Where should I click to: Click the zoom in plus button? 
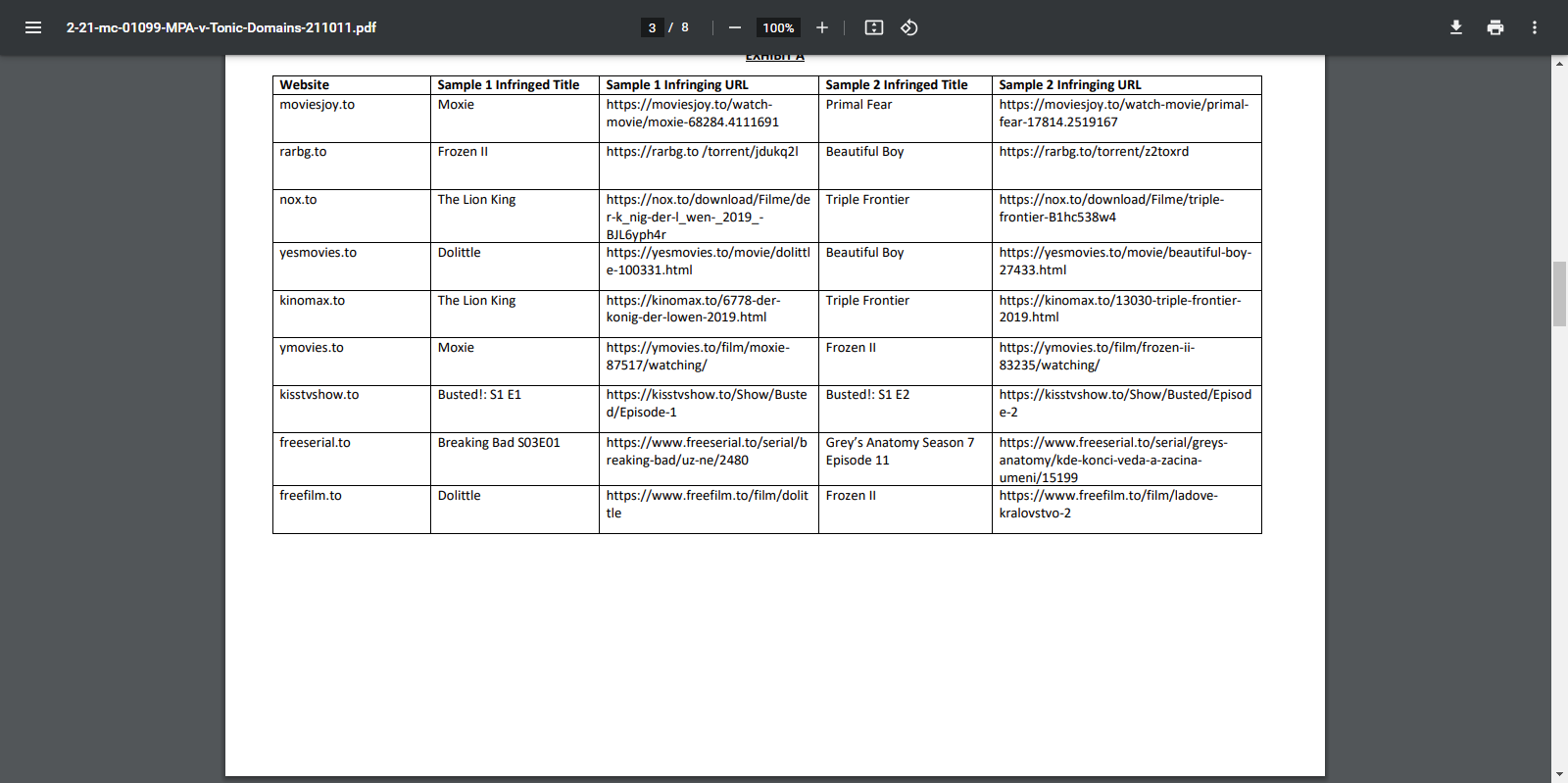pyautogui.click(x=822, y=27)
